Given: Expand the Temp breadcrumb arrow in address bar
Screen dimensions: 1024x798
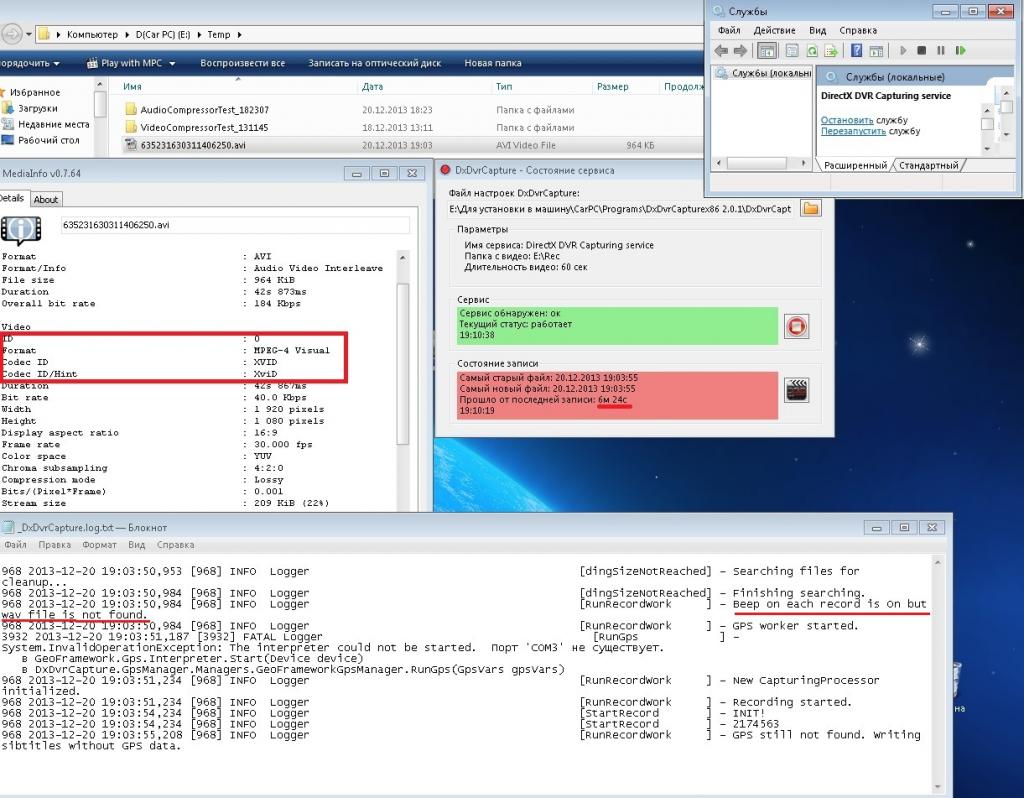Looking at the screenshot, I should pos(238,34).
